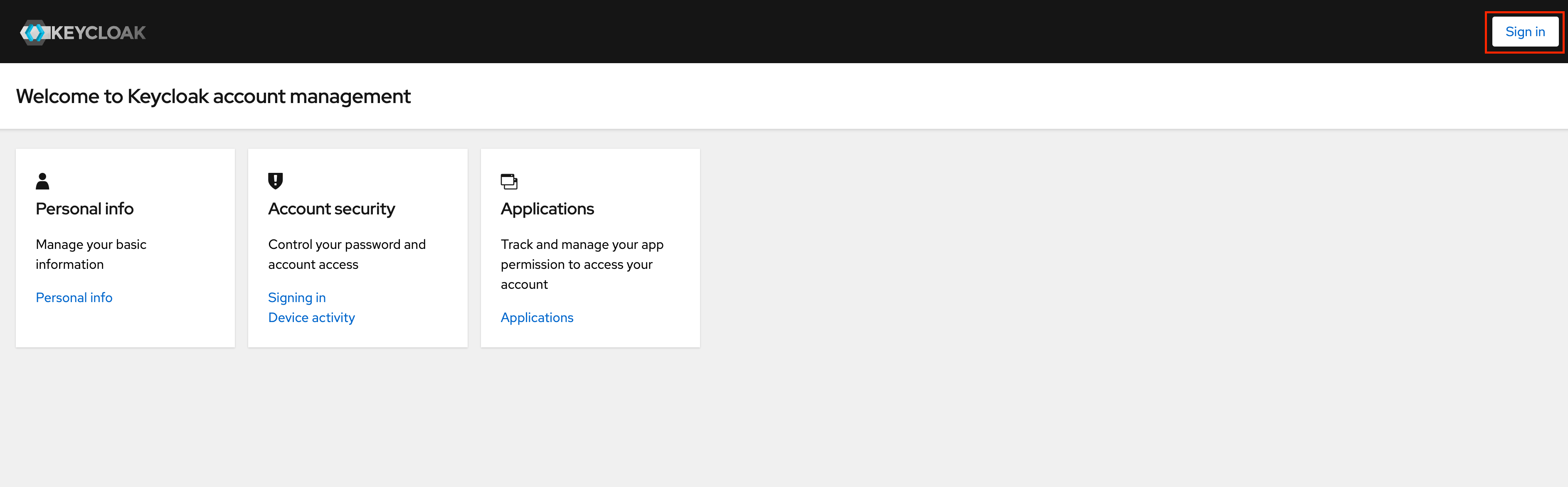Screen dimensions: 1568x487
Task: Click the windows icon on Applications card
Action: [509, 181]
